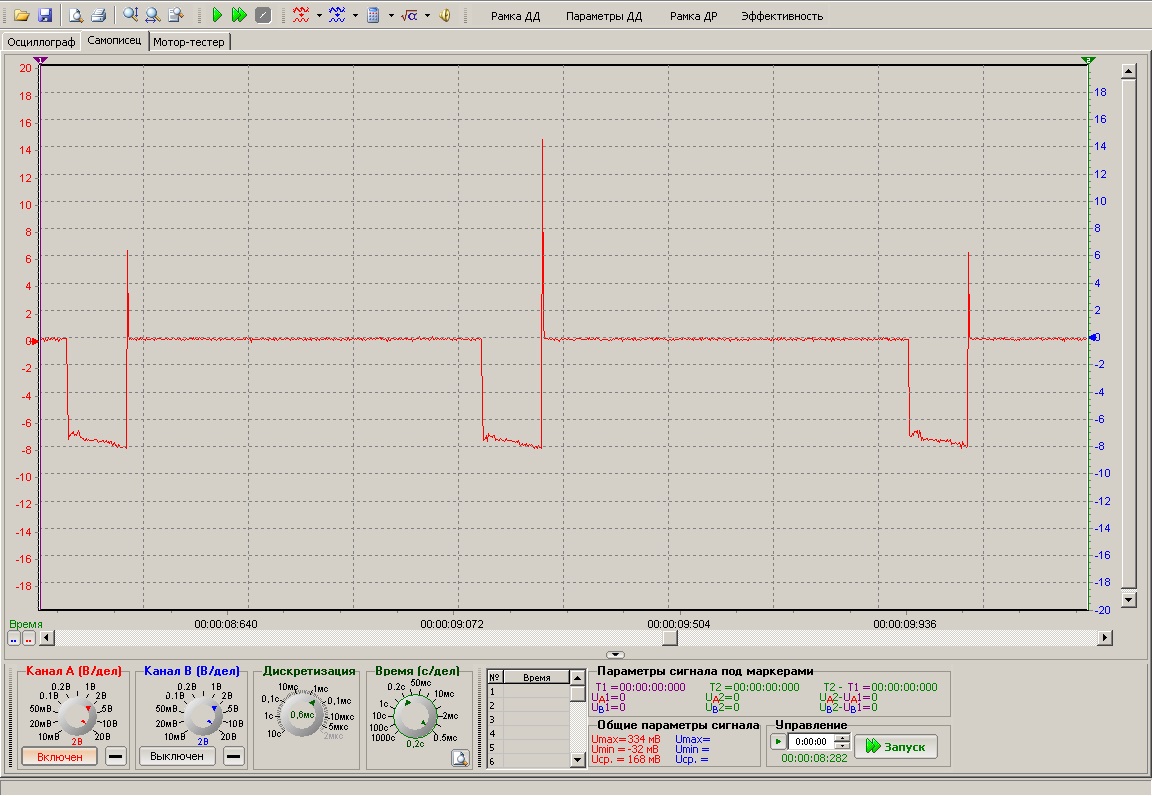Click the square root math function icon

(409, 15)
